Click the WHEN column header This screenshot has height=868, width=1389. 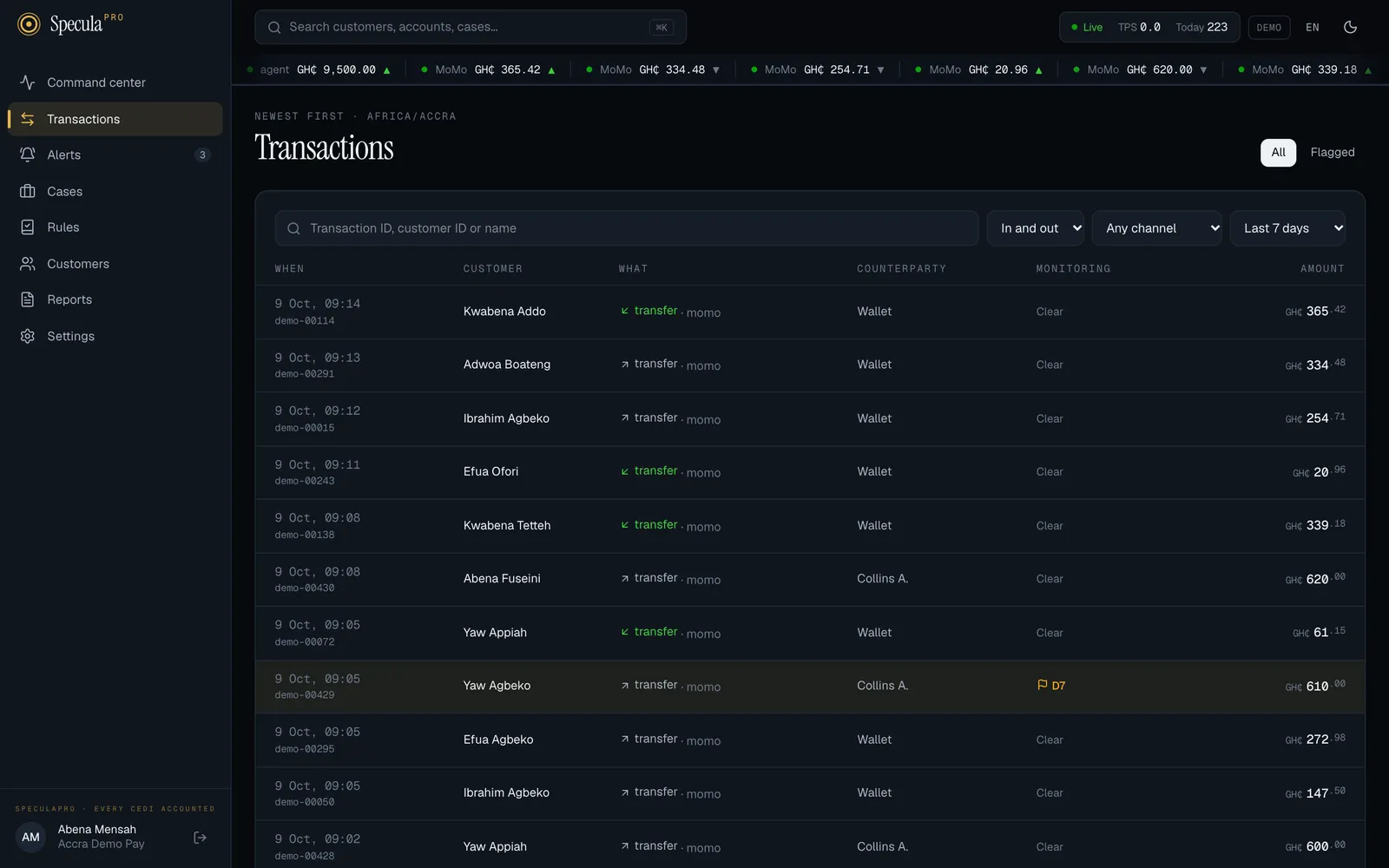(x=290, y=269)
